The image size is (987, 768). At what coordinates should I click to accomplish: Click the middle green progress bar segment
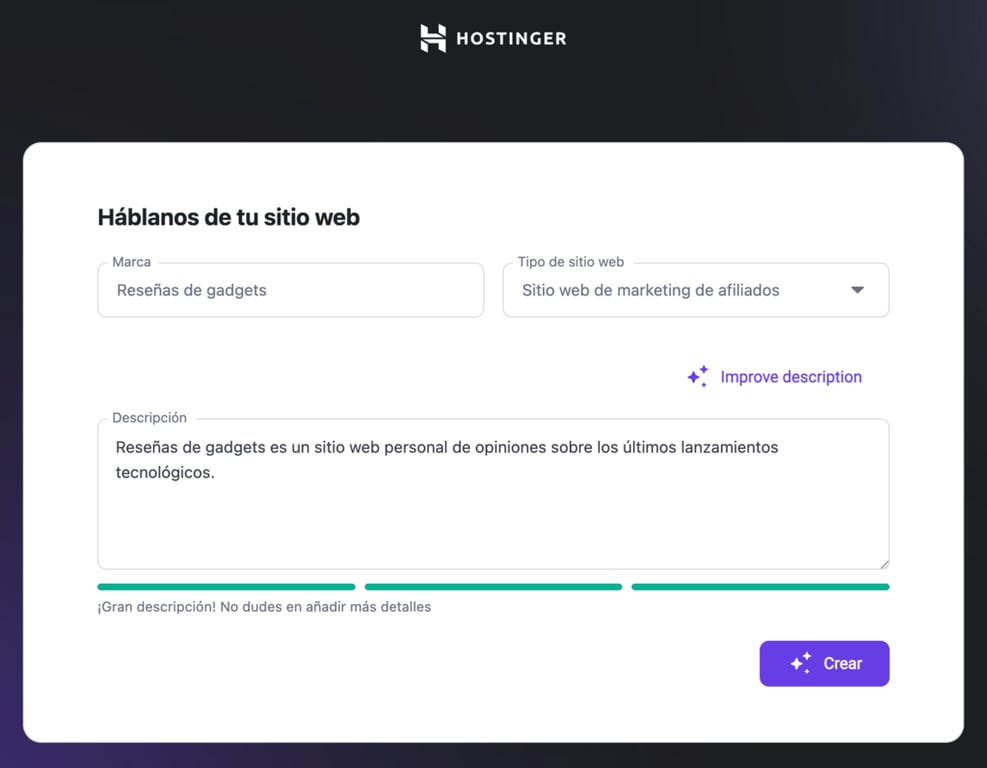click(493, 586)
